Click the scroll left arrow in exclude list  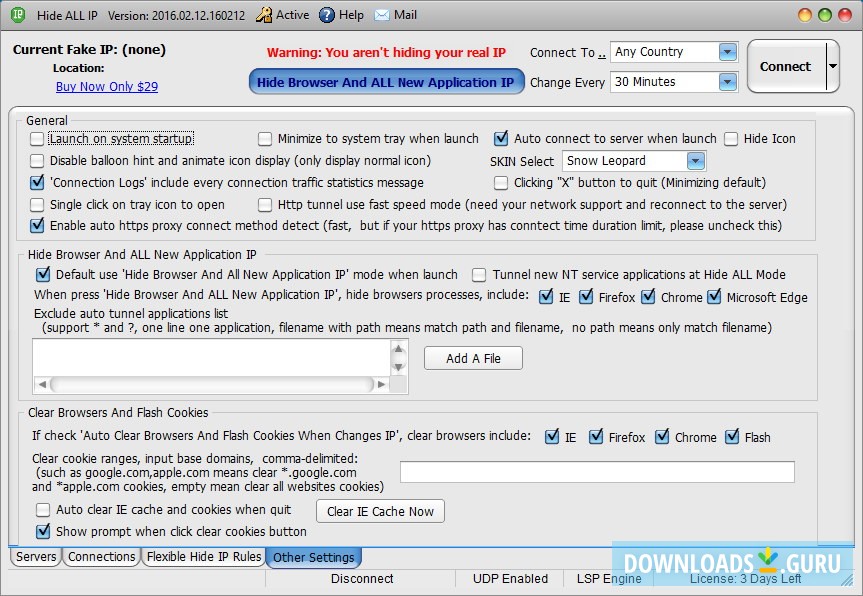[x=42, y=384]
